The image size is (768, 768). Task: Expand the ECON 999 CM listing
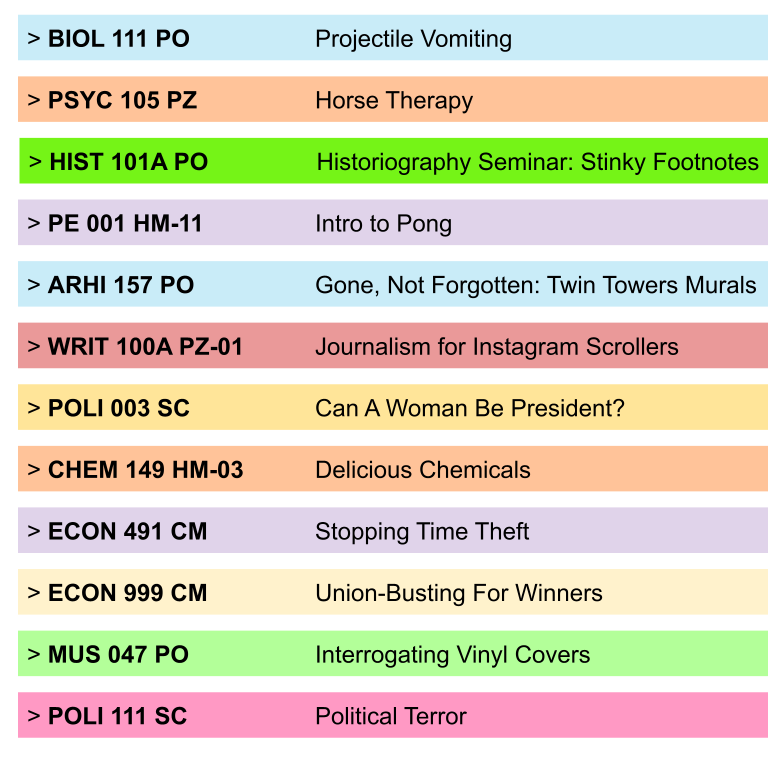[34, 593]
